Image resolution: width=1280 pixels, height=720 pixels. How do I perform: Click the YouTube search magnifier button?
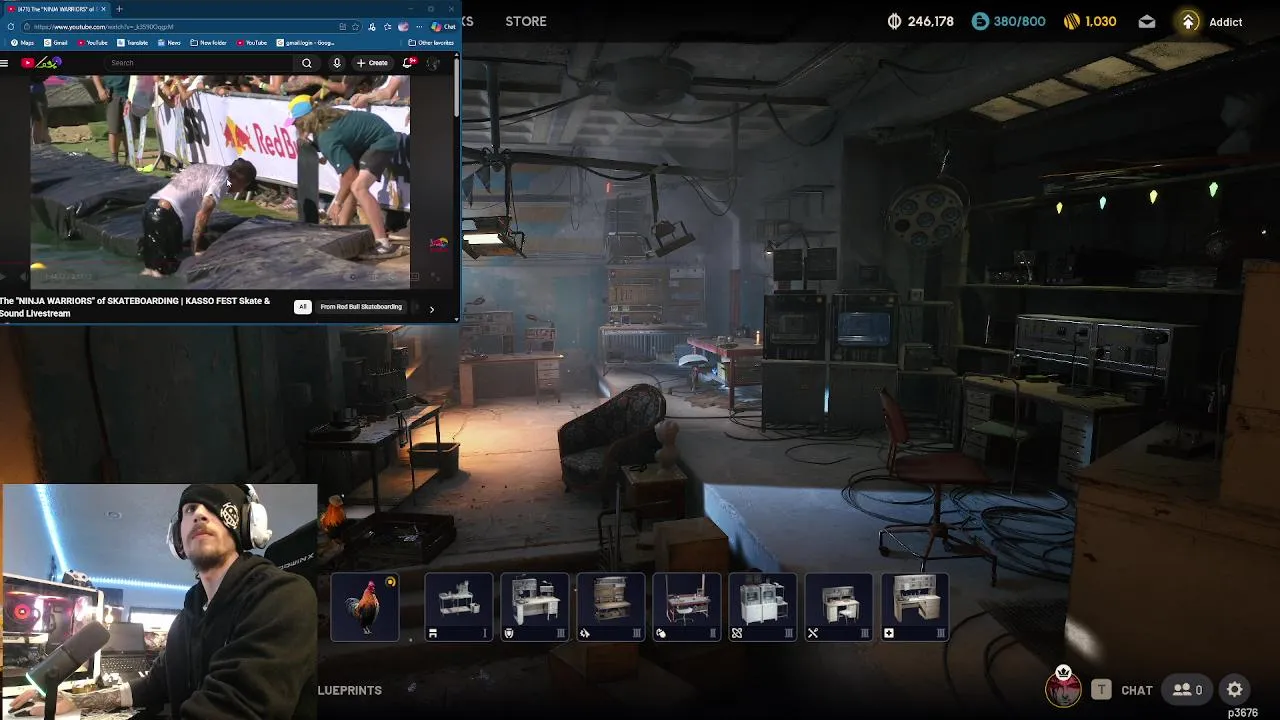click(307, 63)
